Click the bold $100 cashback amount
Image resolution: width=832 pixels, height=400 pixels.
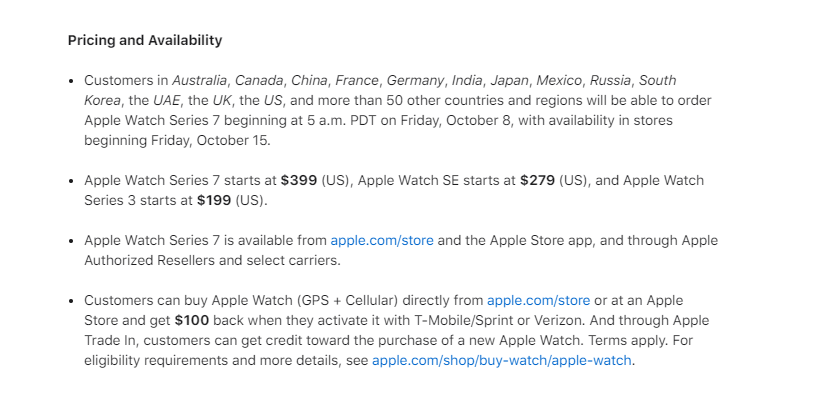(x=192, y=321)
